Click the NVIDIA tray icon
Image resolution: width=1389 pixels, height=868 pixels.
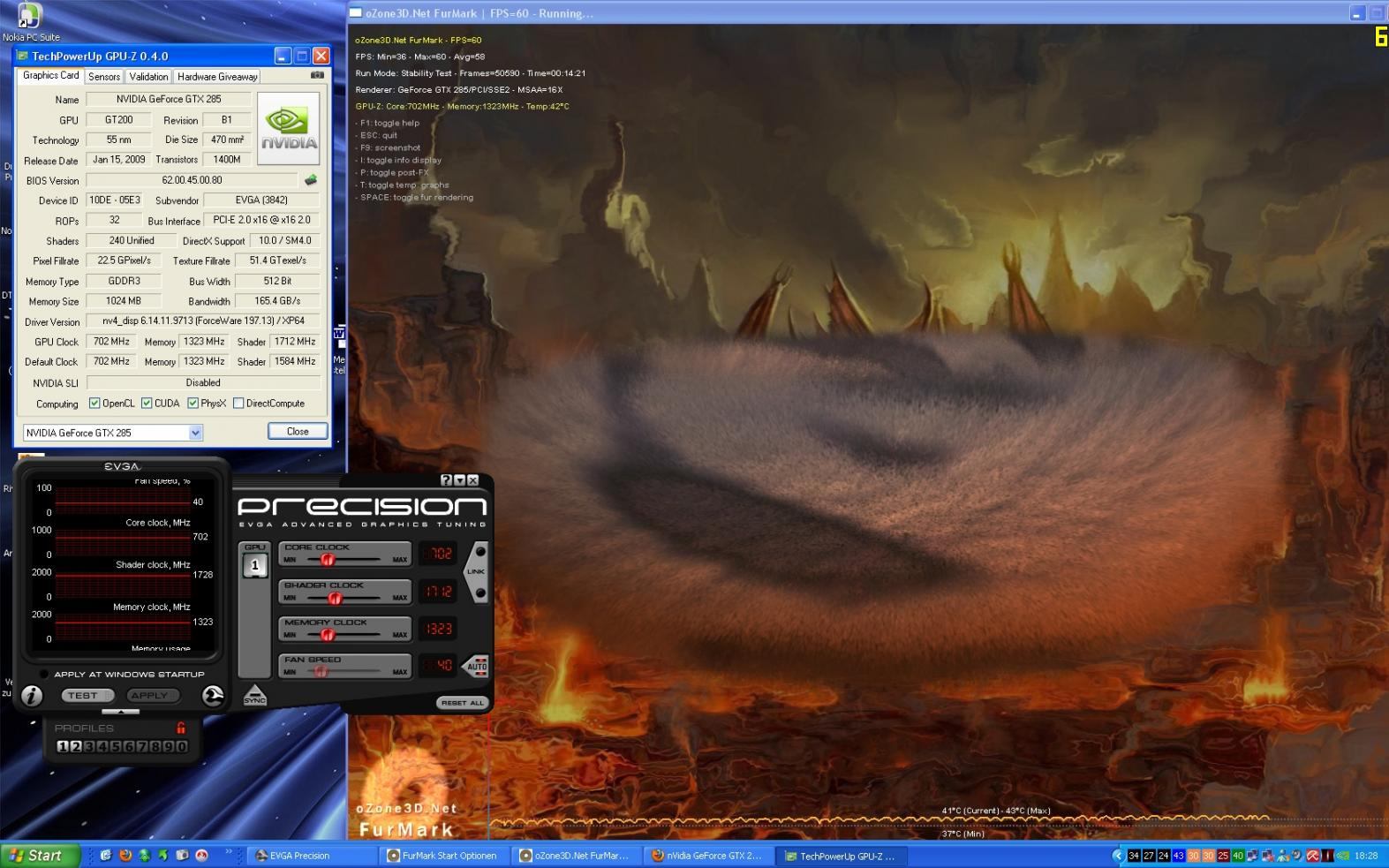[1342, 856]
